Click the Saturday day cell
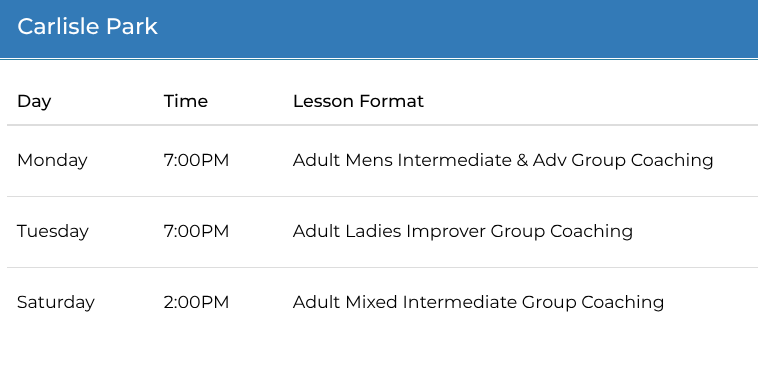The height and width of the screenshot is (380, 758). [56, 303]
